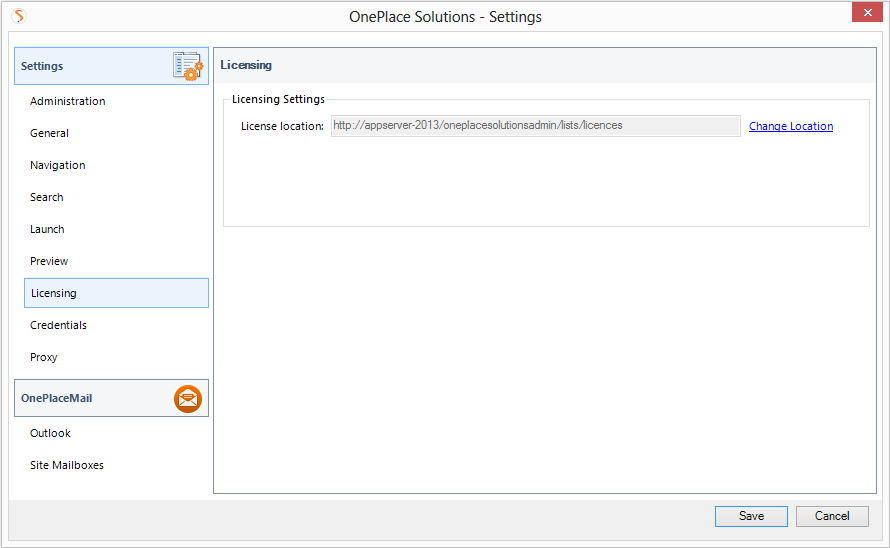Viewport: 890px width, 548px height.
Task: Select the Licensing sidebar item
Action: (54, 293)
